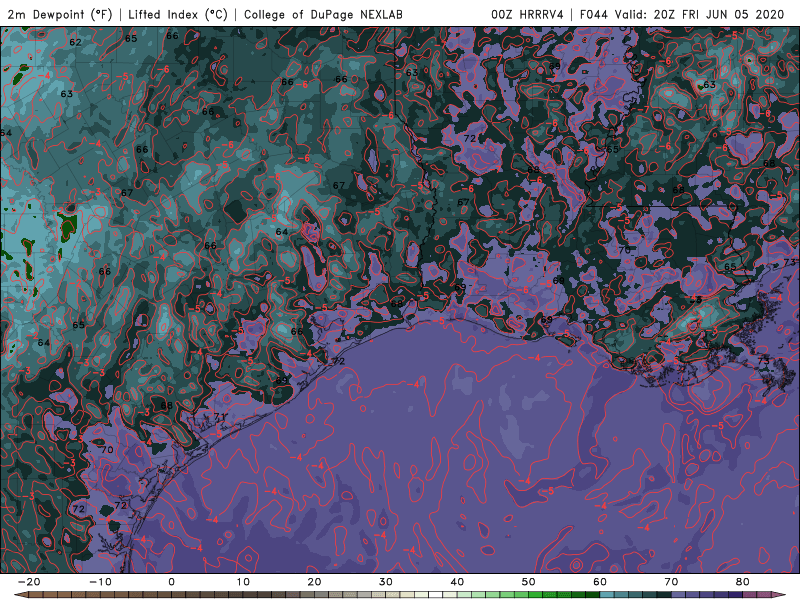800x600 pixels.
Task: Click the right arrow end of color bar
Action: [x=780, y=594]
